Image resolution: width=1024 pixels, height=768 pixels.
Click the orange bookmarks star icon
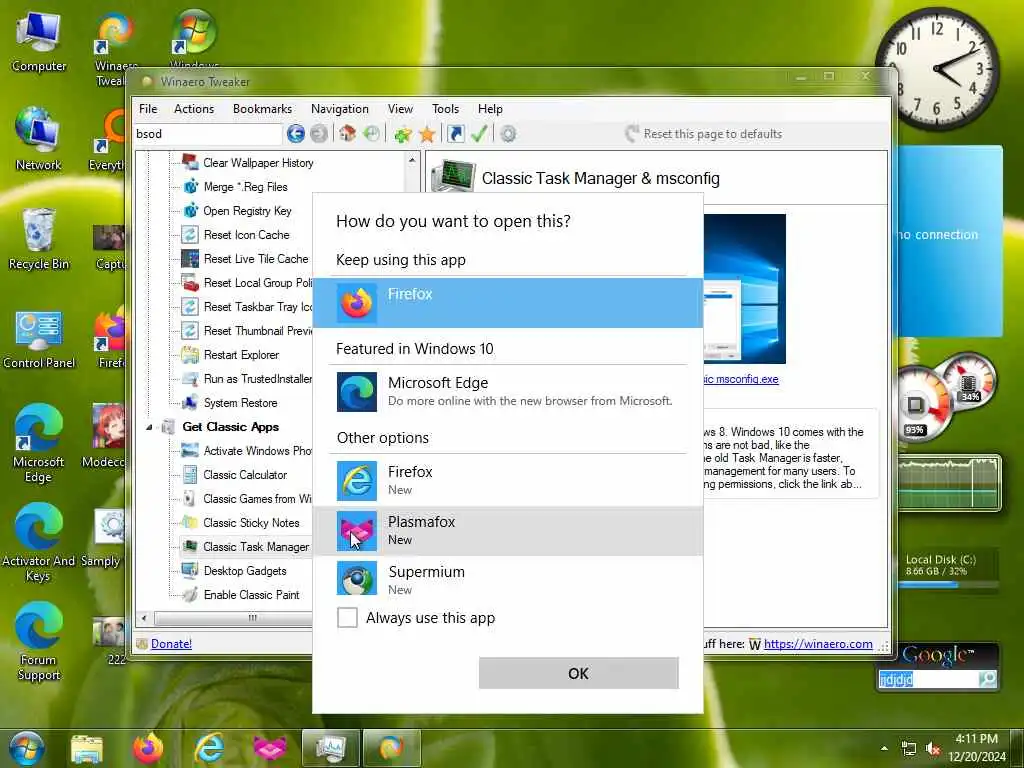click(x=427, y=134)
